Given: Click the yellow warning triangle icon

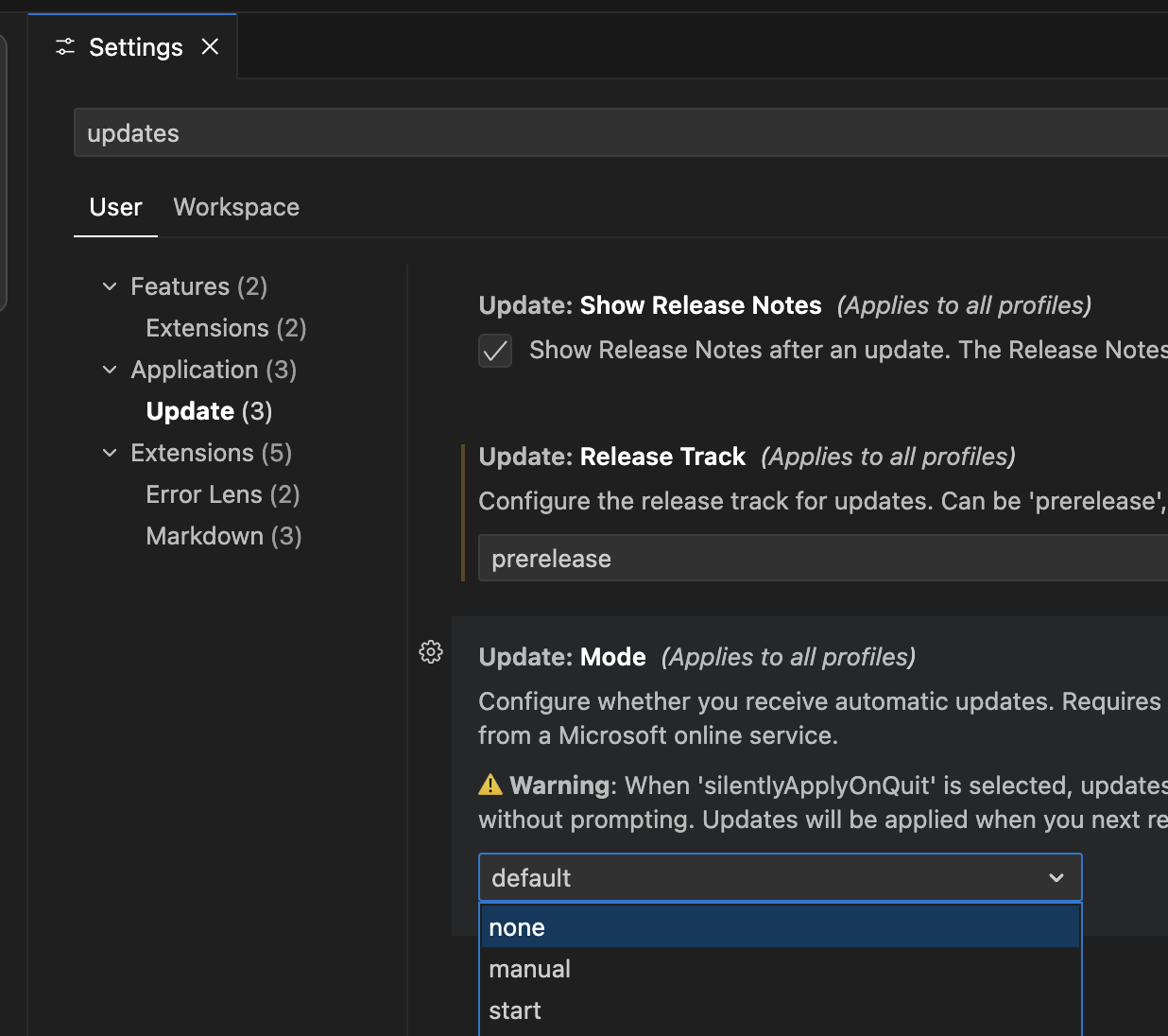Looking at the screenshot, I should (x=490, y=785).
